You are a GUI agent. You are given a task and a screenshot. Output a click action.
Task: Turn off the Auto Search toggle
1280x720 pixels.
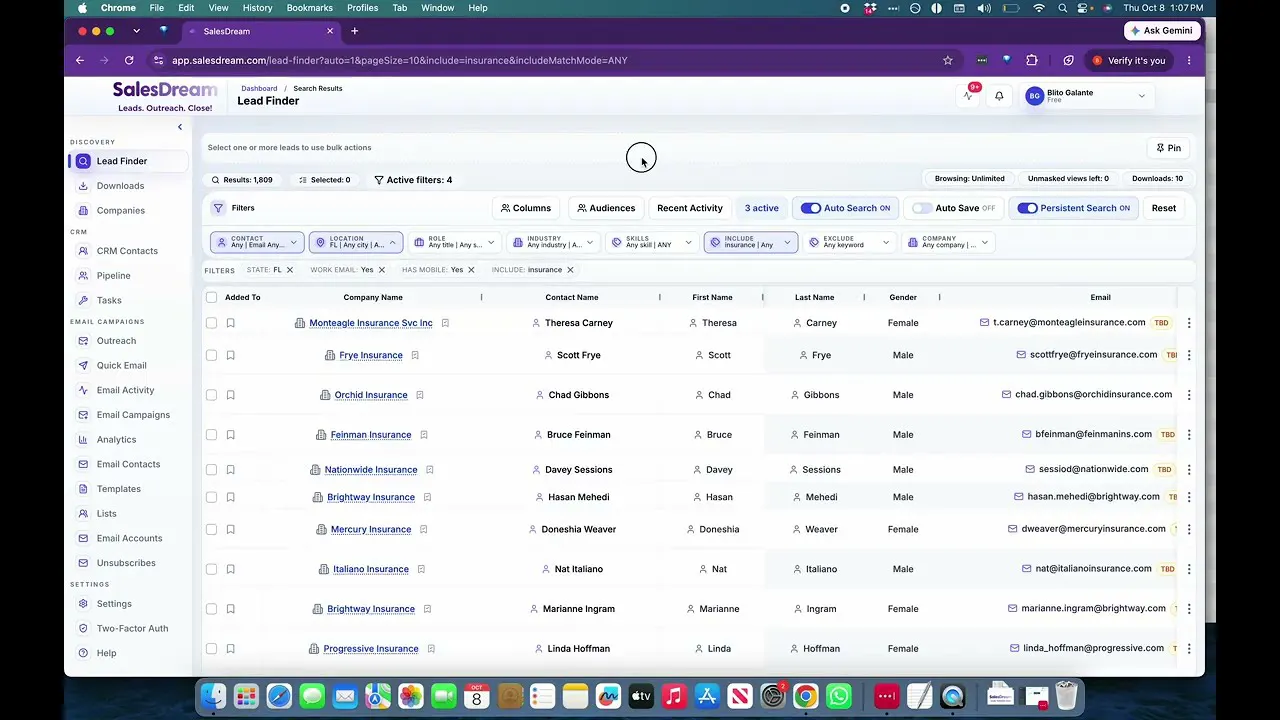811,208
